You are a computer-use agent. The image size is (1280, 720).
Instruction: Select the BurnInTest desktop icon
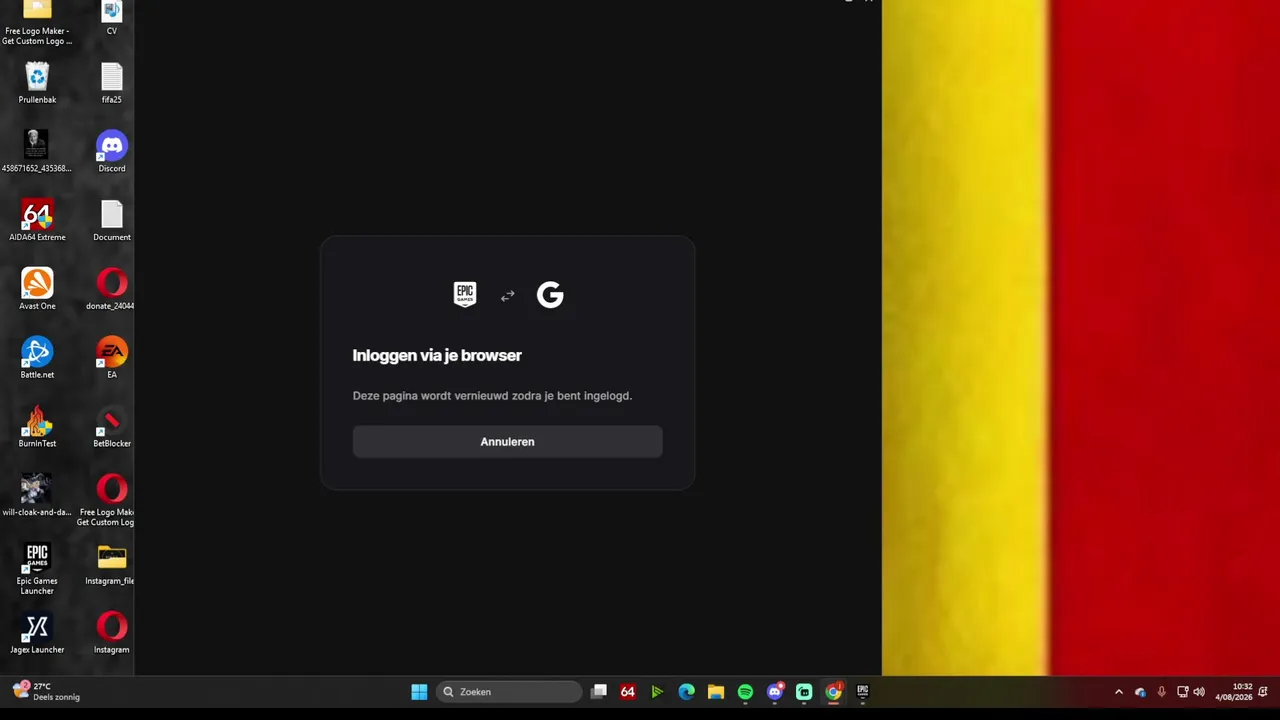[37, 427]
